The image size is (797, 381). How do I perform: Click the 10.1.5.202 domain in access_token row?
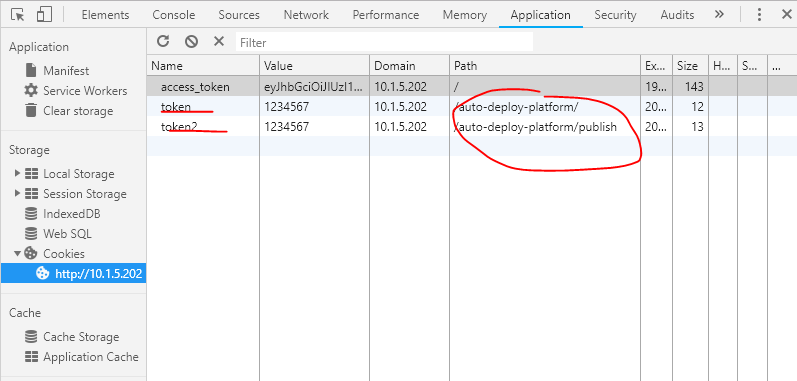click(x=410, y=86)
